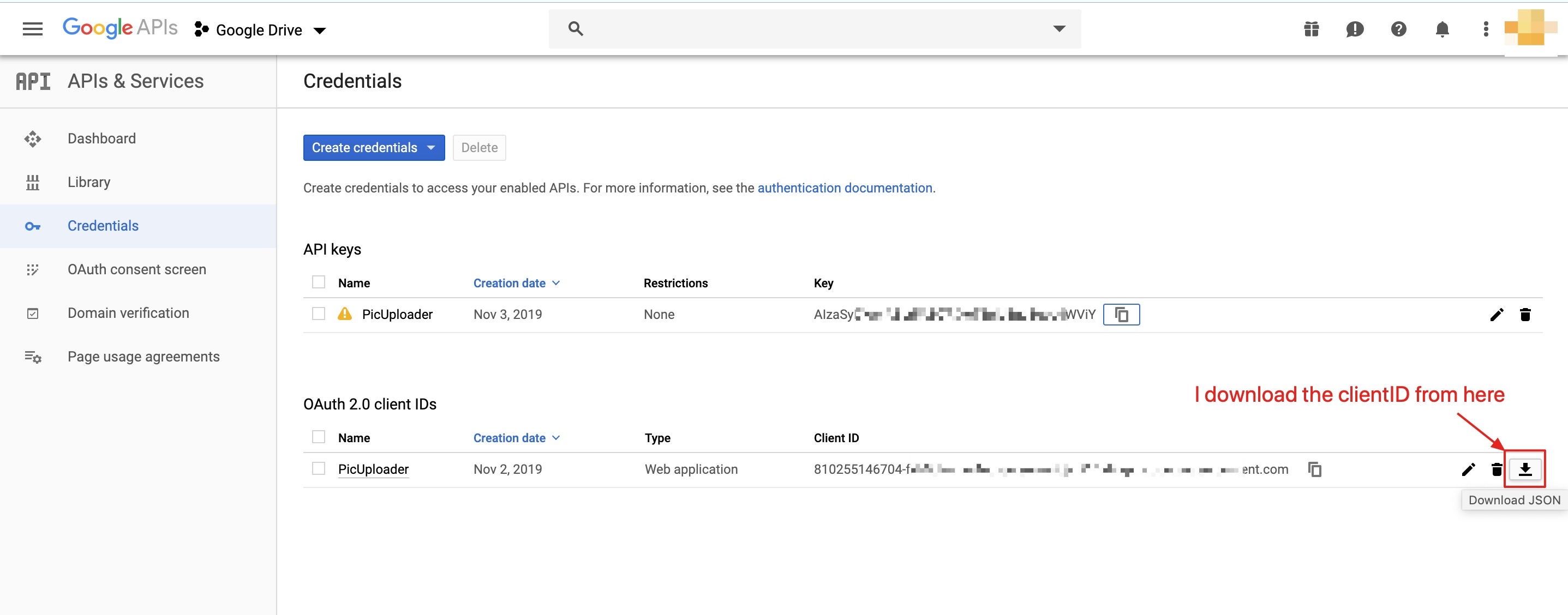Open Google Cloud help

[x=1398, y=28]
